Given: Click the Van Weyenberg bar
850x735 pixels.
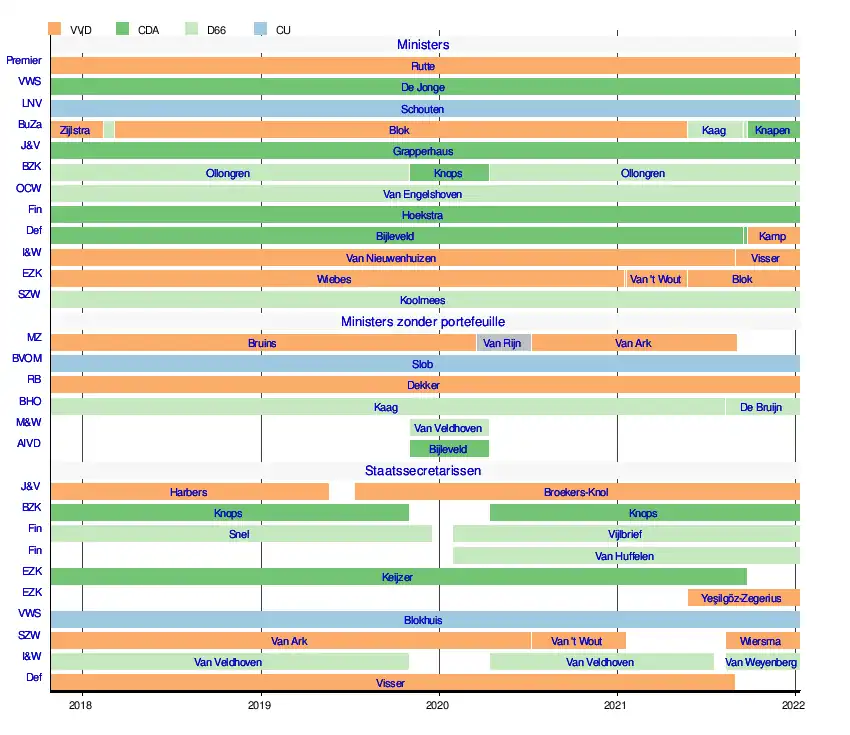Looking at the screenshot, I should 761,662.
